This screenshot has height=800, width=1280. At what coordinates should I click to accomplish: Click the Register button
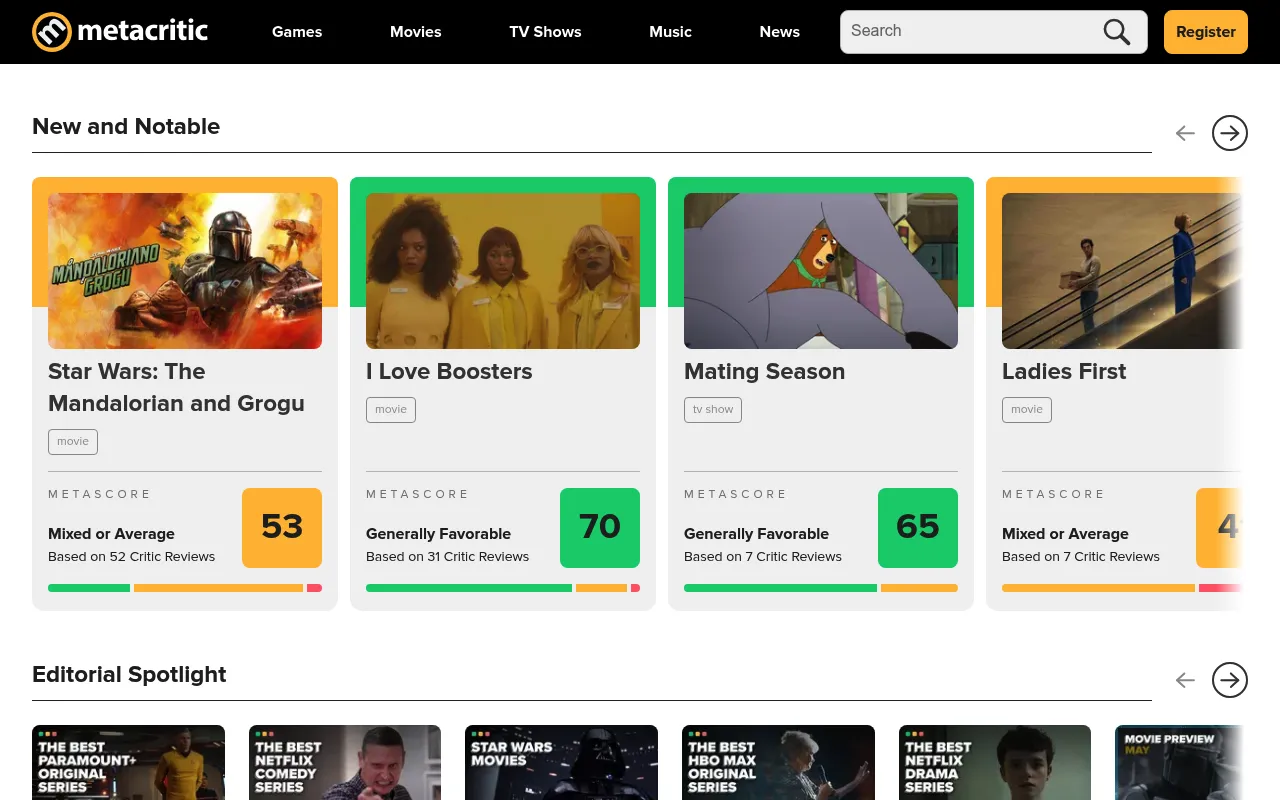click(x=1206, y=32)
